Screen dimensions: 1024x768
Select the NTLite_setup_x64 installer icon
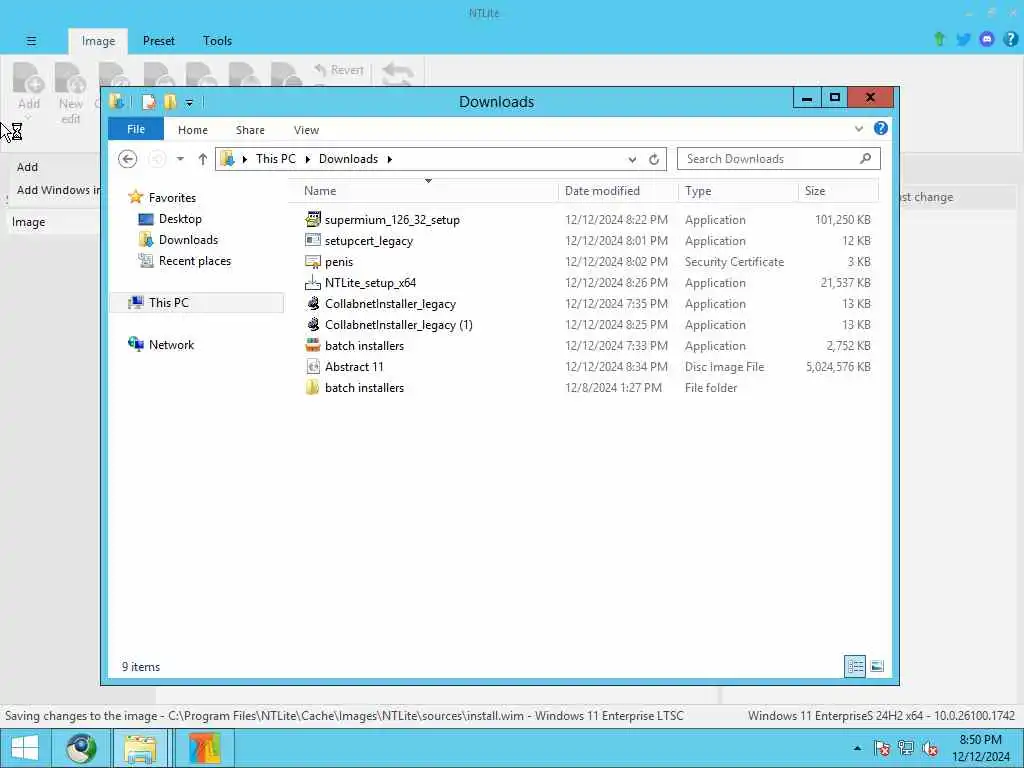coord(313,283)
